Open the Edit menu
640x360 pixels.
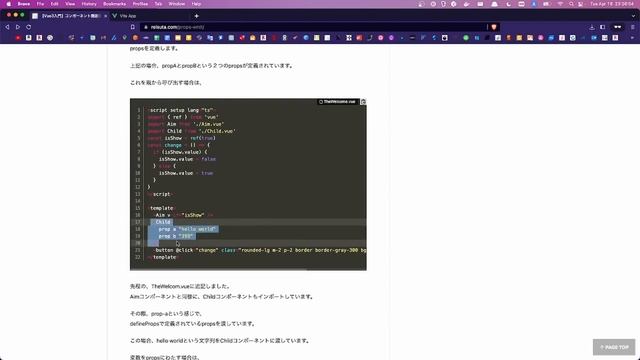pyautogui.click(x=54, y=4)
